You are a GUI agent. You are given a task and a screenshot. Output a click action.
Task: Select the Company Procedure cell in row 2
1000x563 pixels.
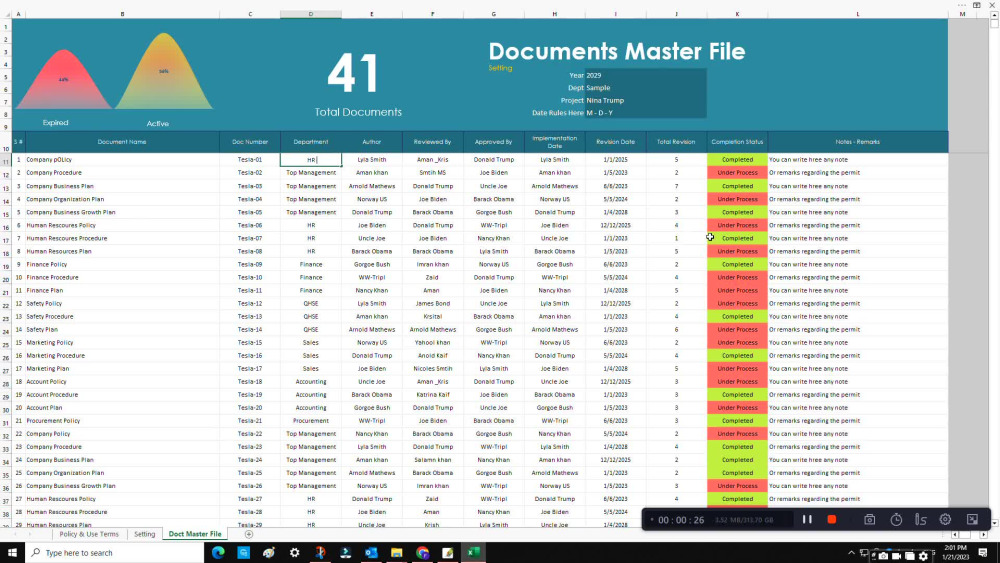[122, 173]
